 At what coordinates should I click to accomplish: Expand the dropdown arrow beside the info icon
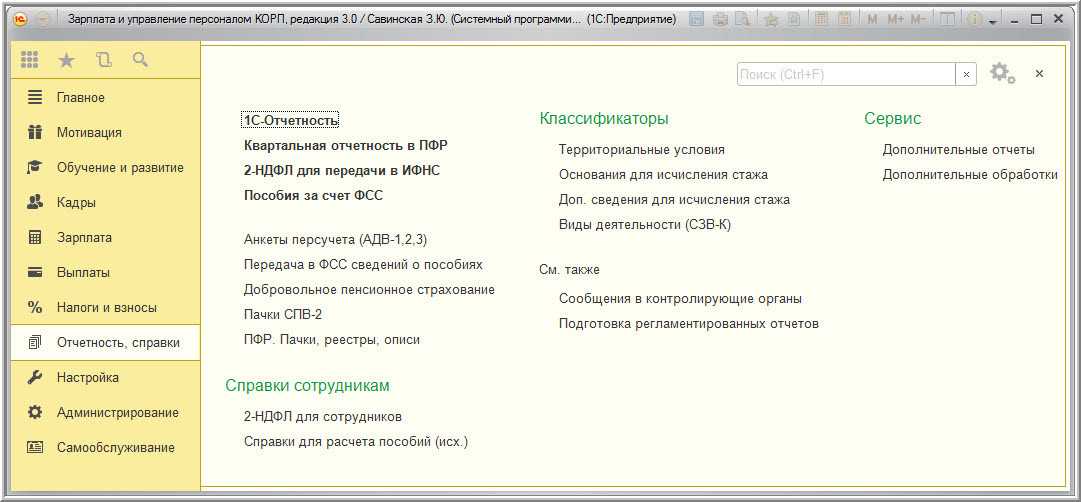[993, 21]
